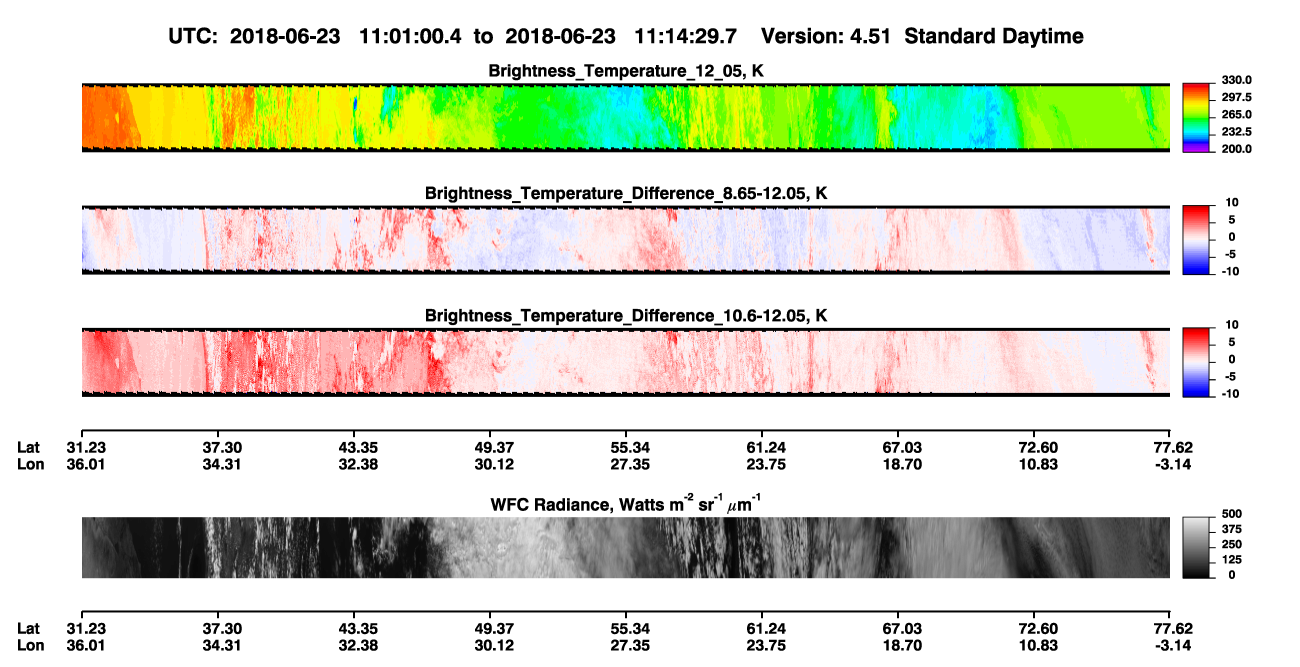Click the start time 11:01:00.4 in the title
Image resolution: width=1300 pixels, height=667 pixels.
pyautogui.click(x=412, y=36)
